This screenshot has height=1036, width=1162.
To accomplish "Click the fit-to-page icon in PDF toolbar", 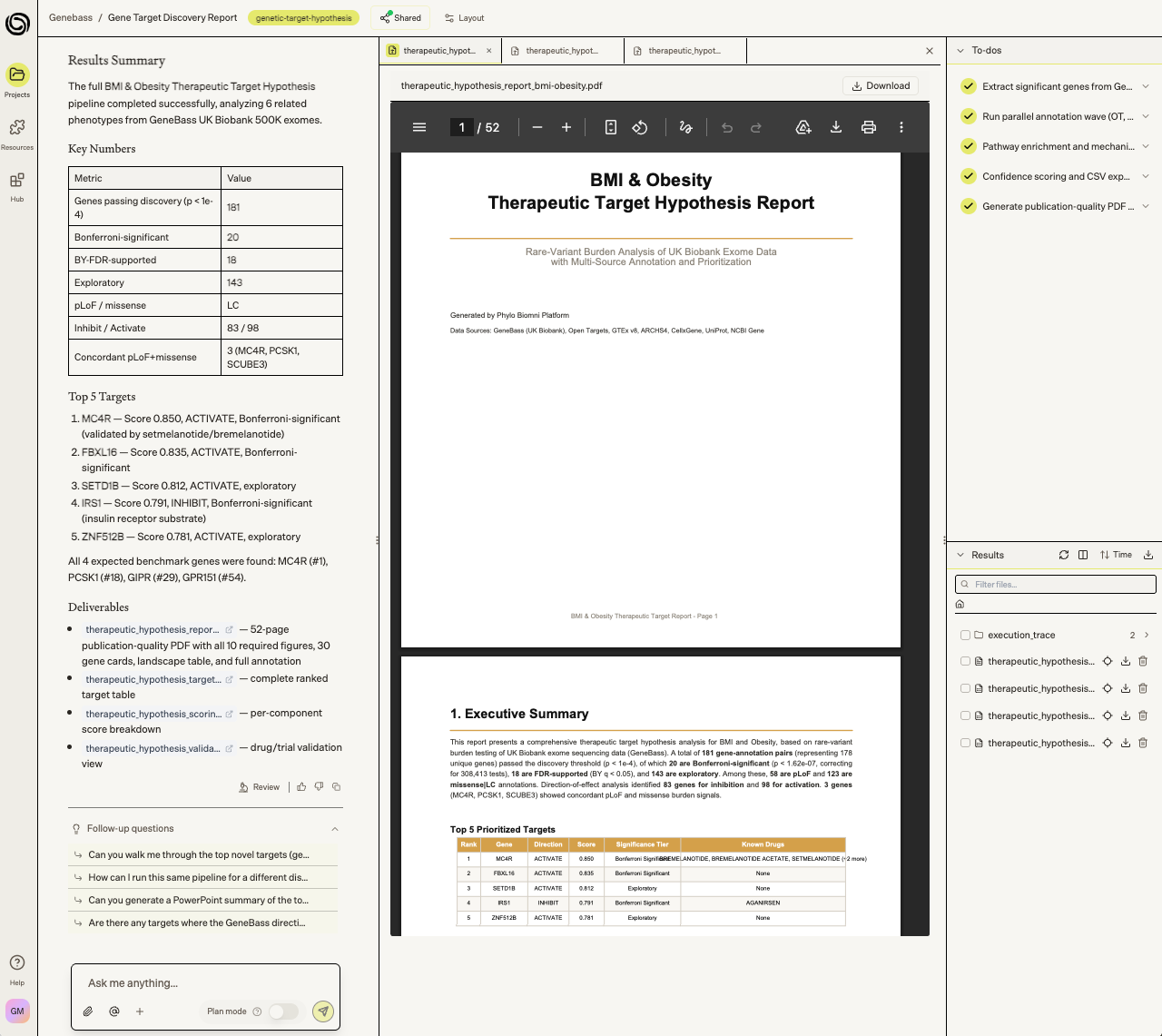I will [611, 127].
